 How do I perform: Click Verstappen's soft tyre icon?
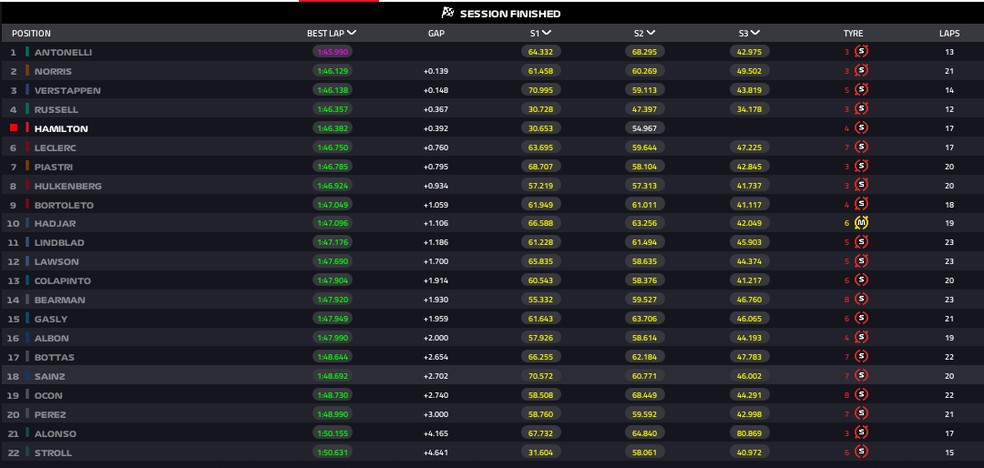(x=862, y=90)
